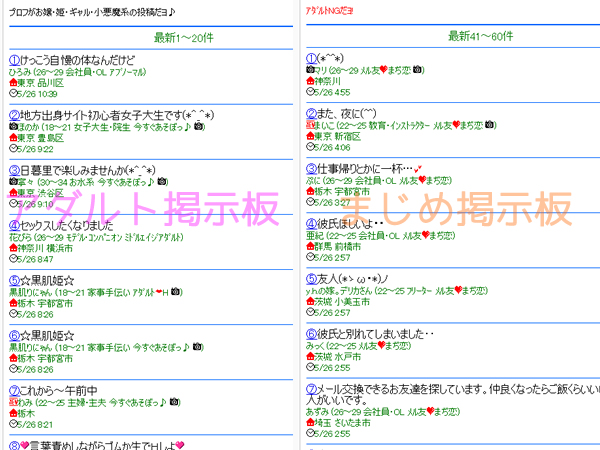Open the これから〜午前中 post

[x=60, y=390]
